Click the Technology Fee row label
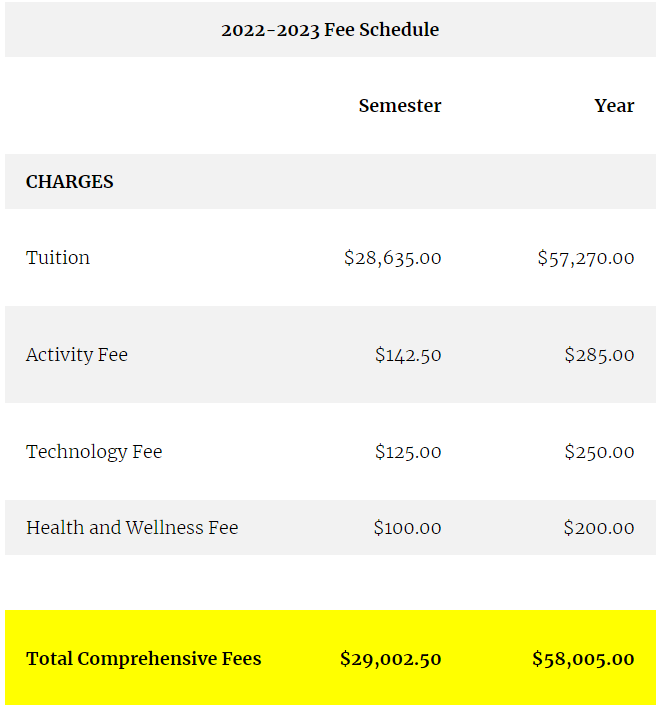668x706 pixels. [x=94, y=452]
